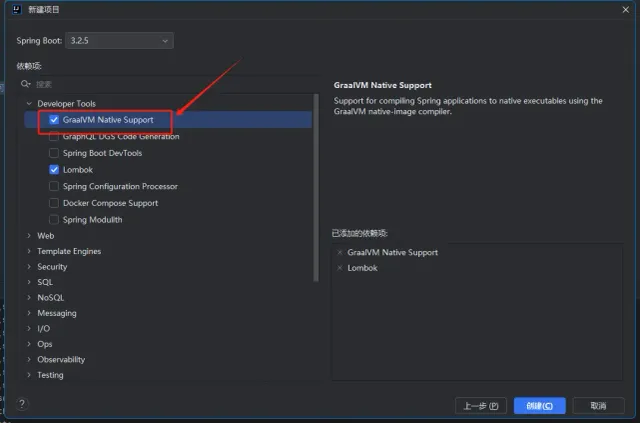
Task: Tick Spring Configuration Processor checkbox
Action: (x=54, y=186)
